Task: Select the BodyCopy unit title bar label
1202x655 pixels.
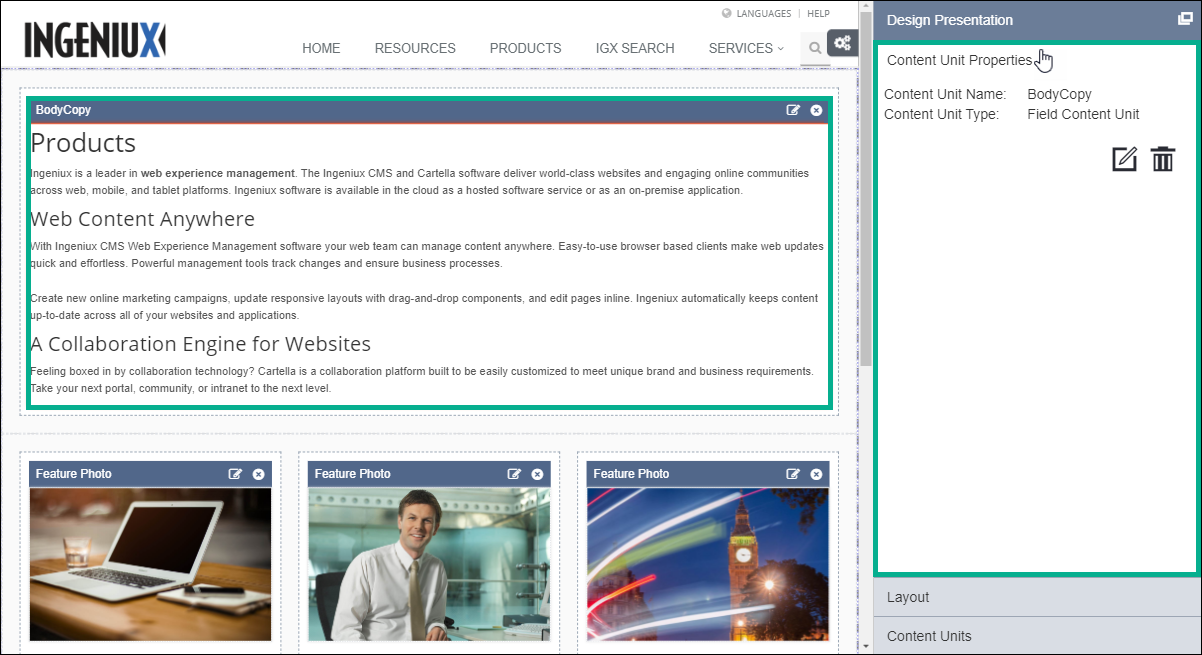Action: 63,110
